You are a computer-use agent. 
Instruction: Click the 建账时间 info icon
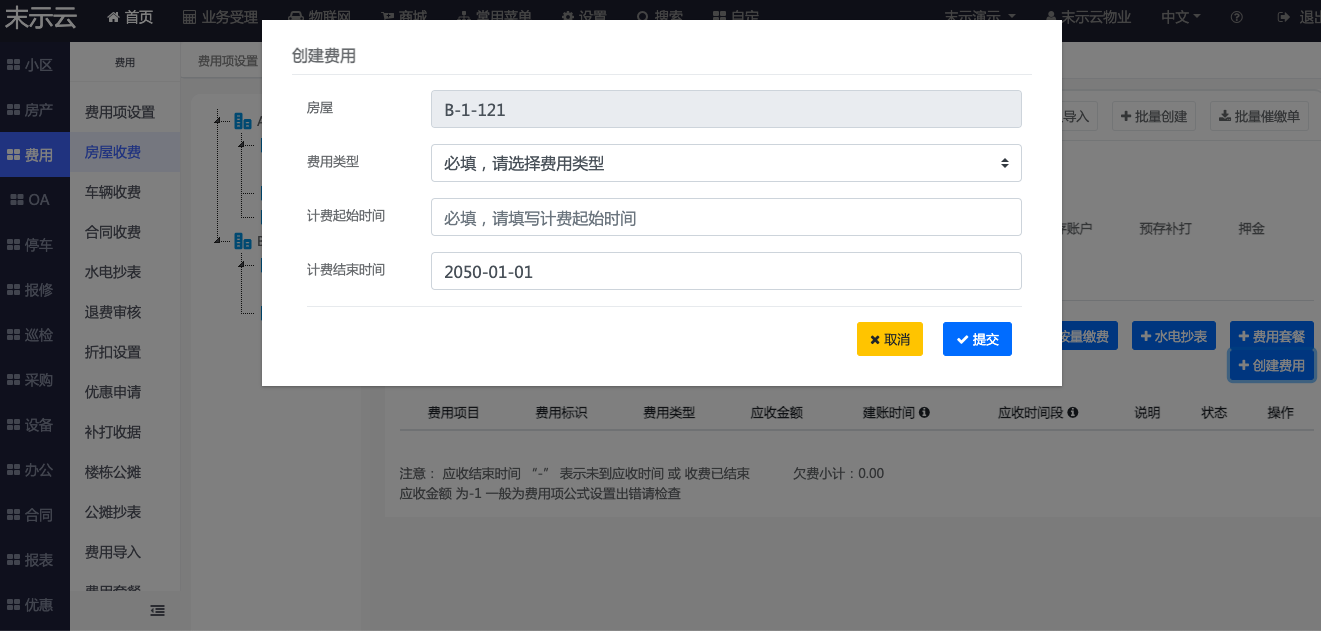tap(924, 412)
